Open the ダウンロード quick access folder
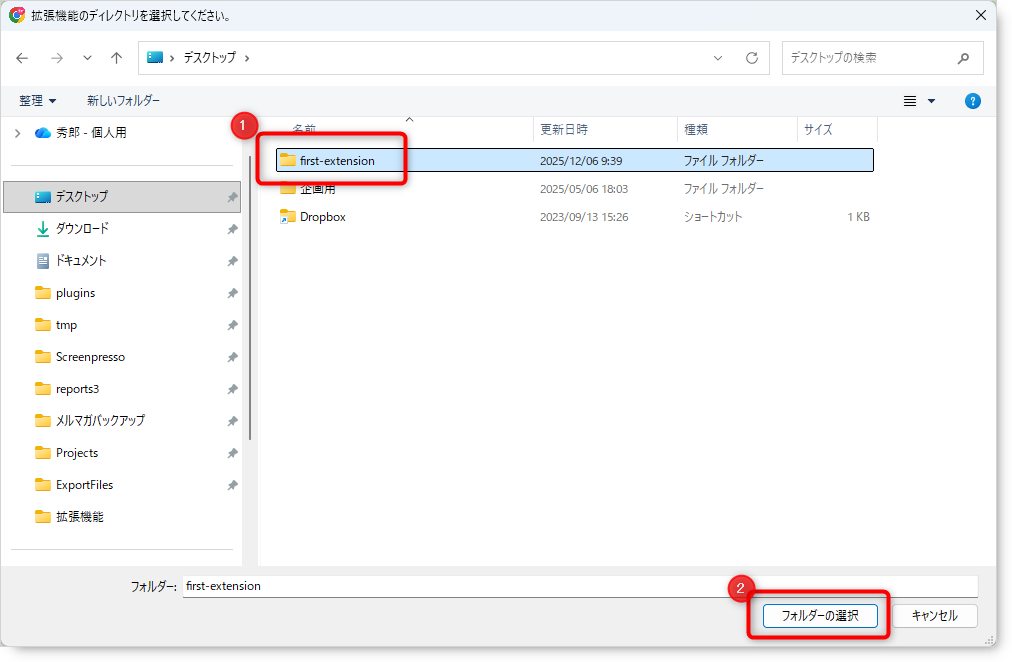 coord(82,229)
